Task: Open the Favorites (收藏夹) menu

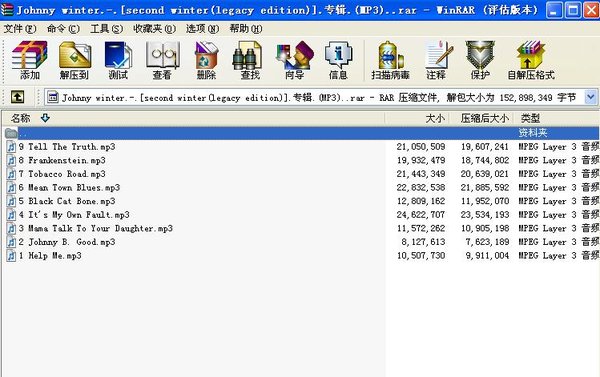Action: coord(155,29)
